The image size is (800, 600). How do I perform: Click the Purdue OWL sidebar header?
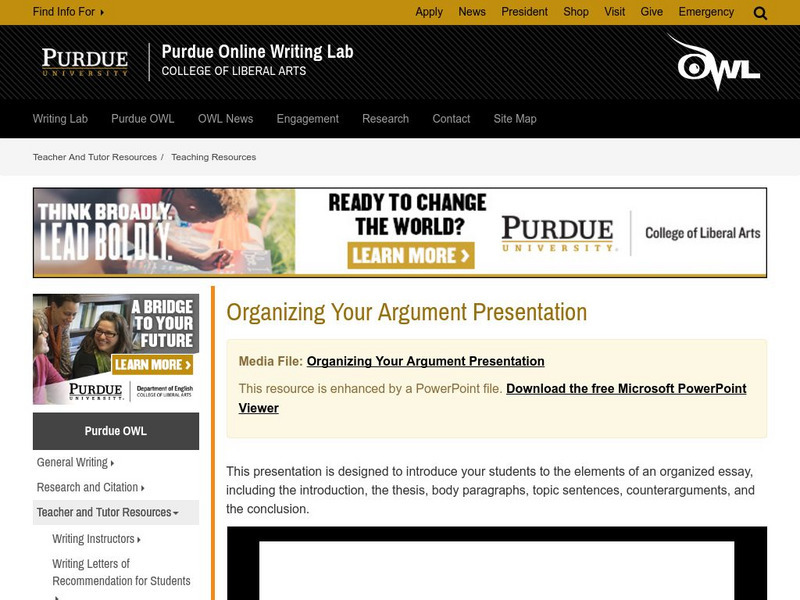pos(116,431)
